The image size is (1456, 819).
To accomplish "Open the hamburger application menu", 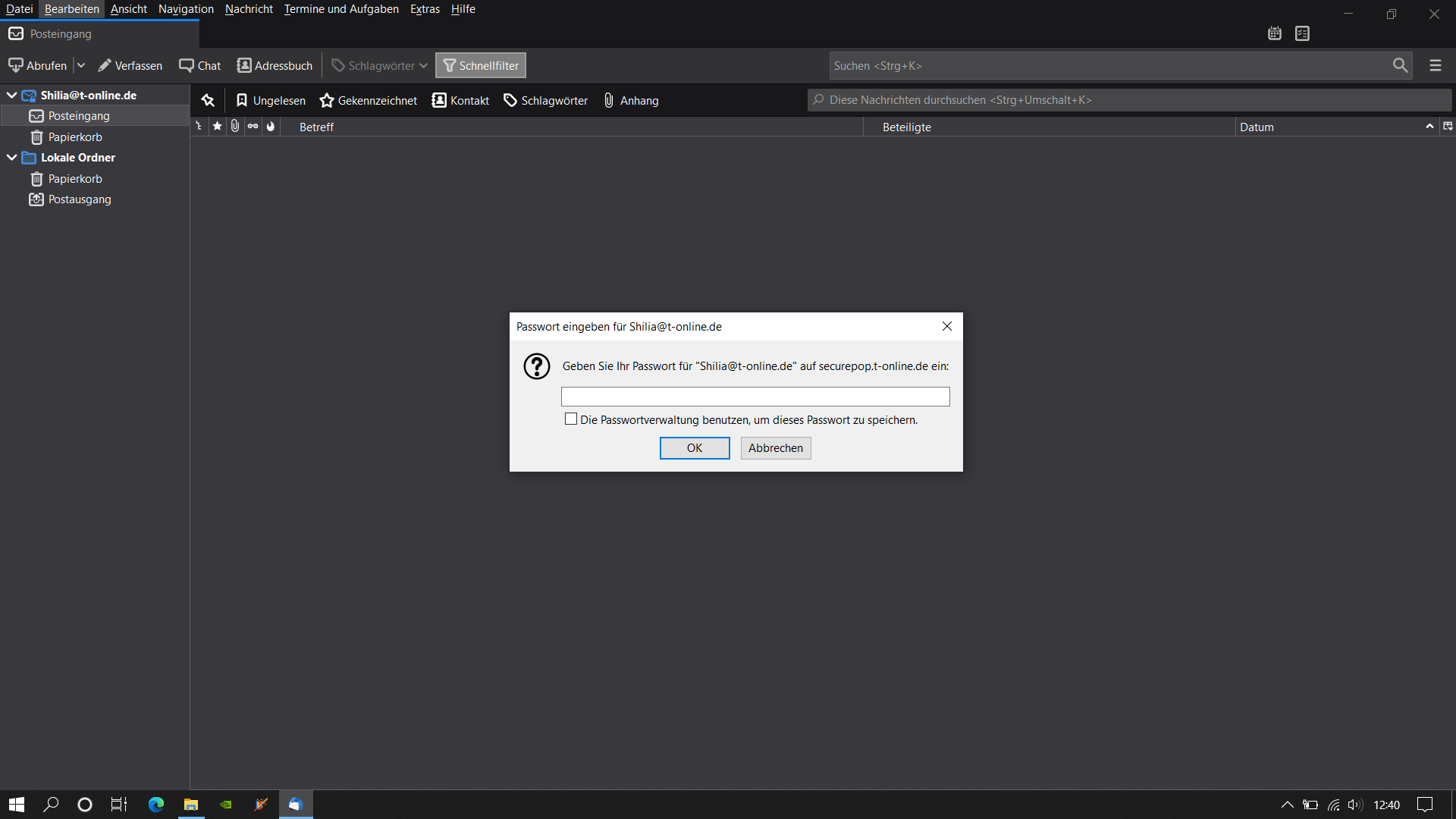I will (x=1436, y=66).
